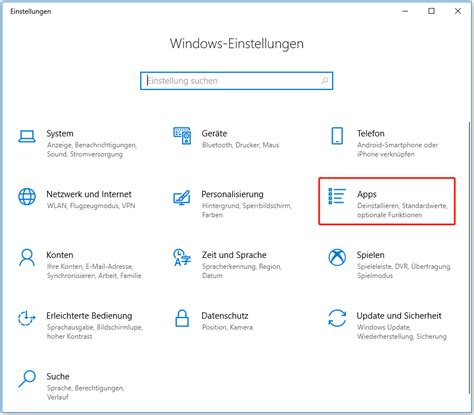Open the Update und Sicherheit label

399,316
